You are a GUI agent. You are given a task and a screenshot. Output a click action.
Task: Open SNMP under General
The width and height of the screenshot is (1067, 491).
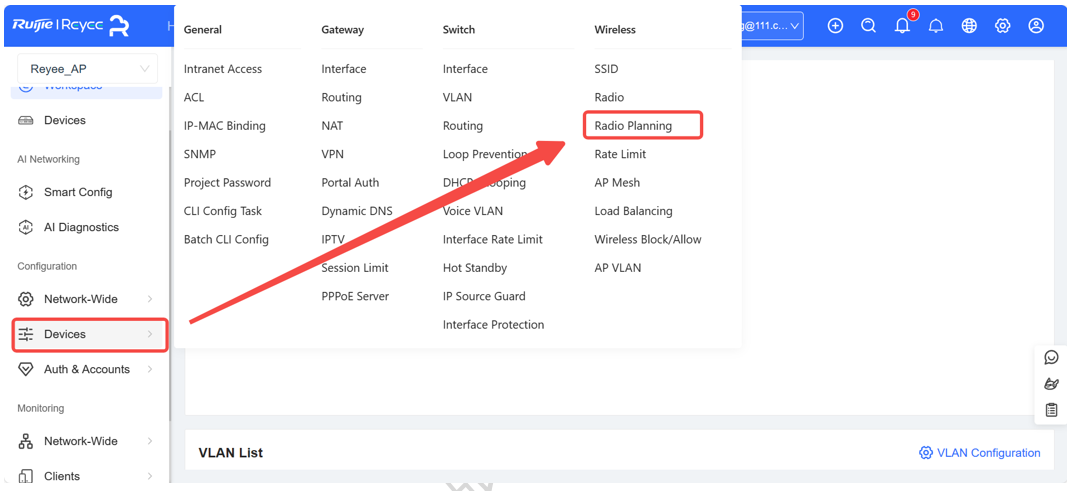199,154
